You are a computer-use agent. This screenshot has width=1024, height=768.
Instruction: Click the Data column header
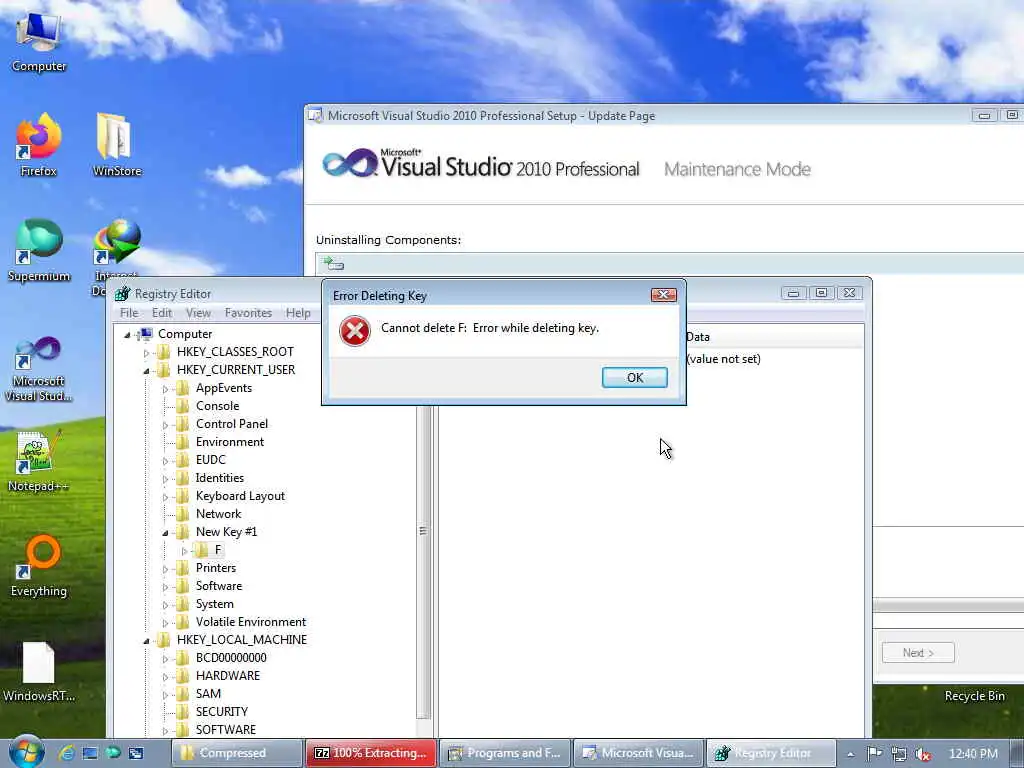[x=774, y=337]
